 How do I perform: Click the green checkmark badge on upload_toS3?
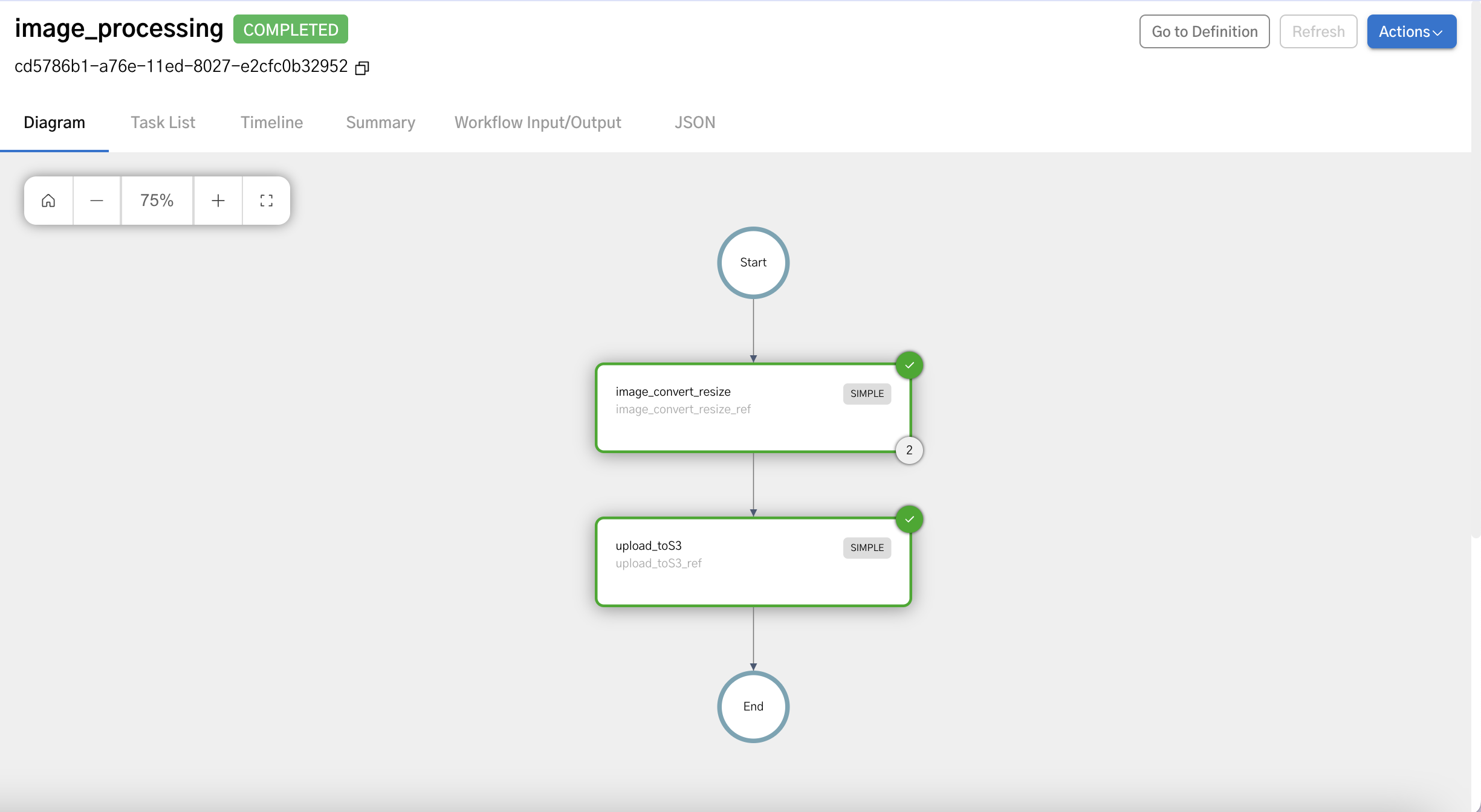[x=909, y=518]
